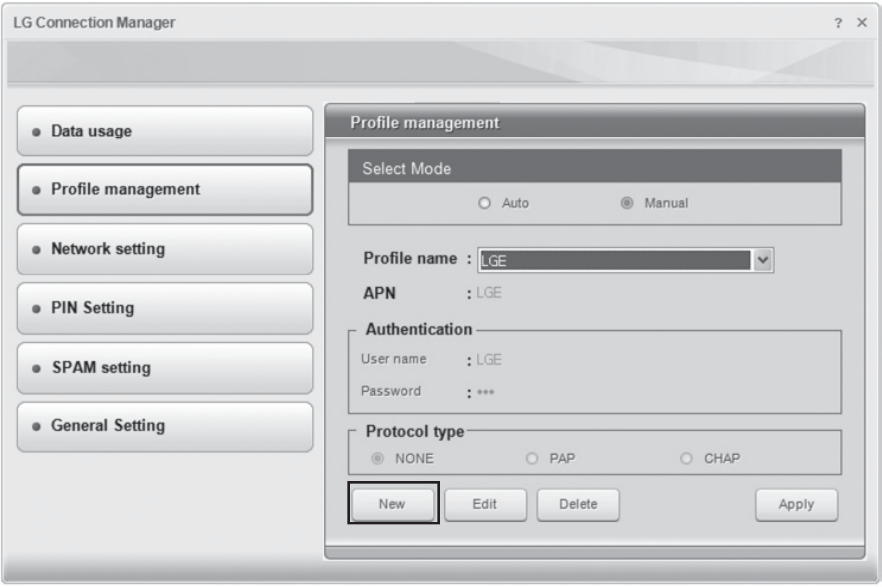Choose NONE protocol type

[x=377, y=458]
